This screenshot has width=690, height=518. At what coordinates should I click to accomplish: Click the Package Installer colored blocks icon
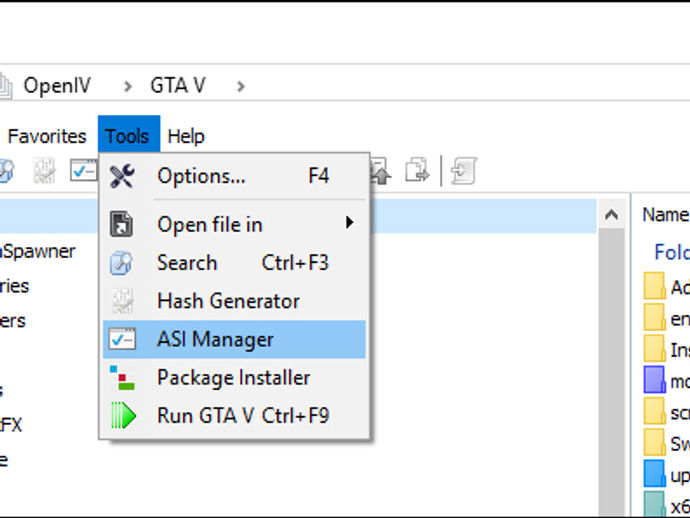(x=122, y=378)
